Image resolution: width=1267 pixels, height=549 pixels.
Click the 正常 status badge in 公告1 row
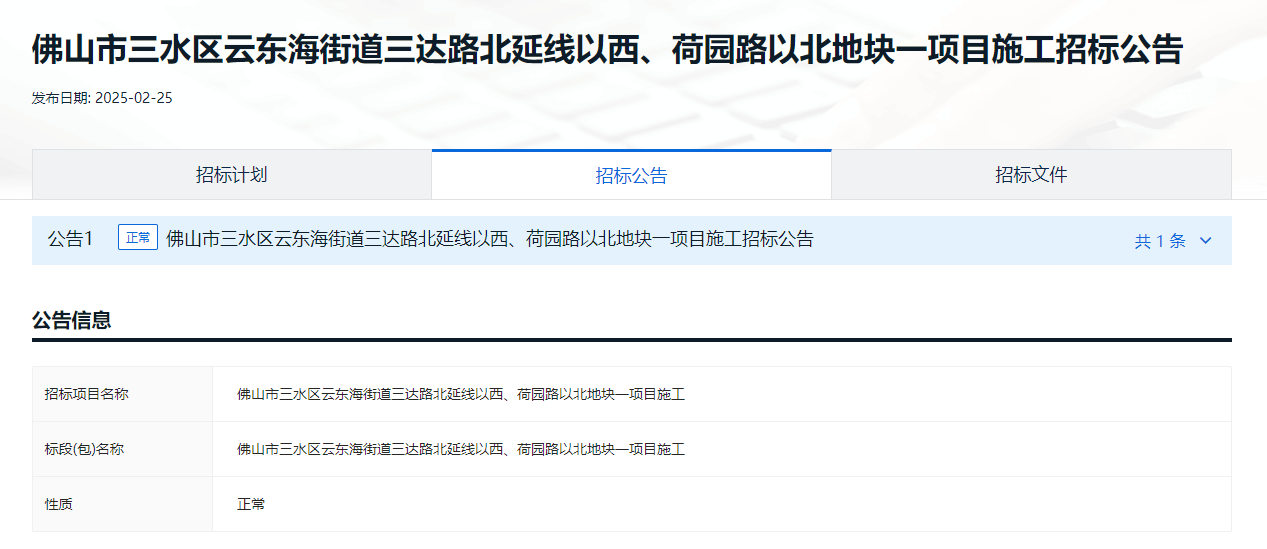(x=138, y=239)
